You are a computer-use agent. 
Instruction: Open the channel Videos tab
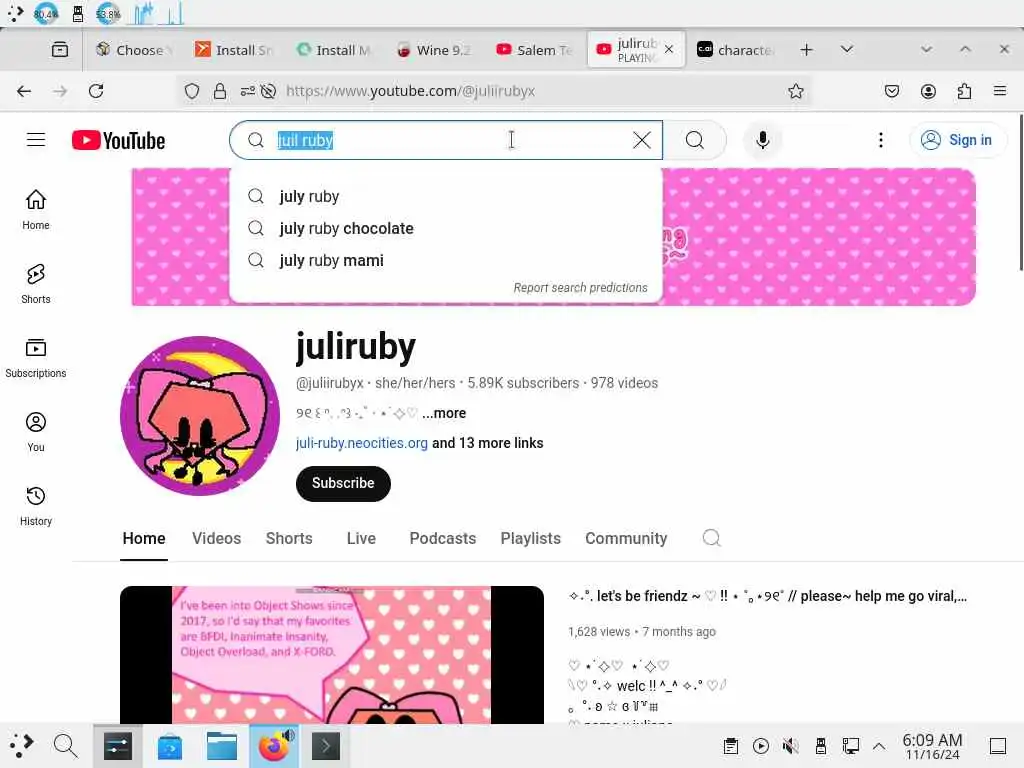click(216, 538)
